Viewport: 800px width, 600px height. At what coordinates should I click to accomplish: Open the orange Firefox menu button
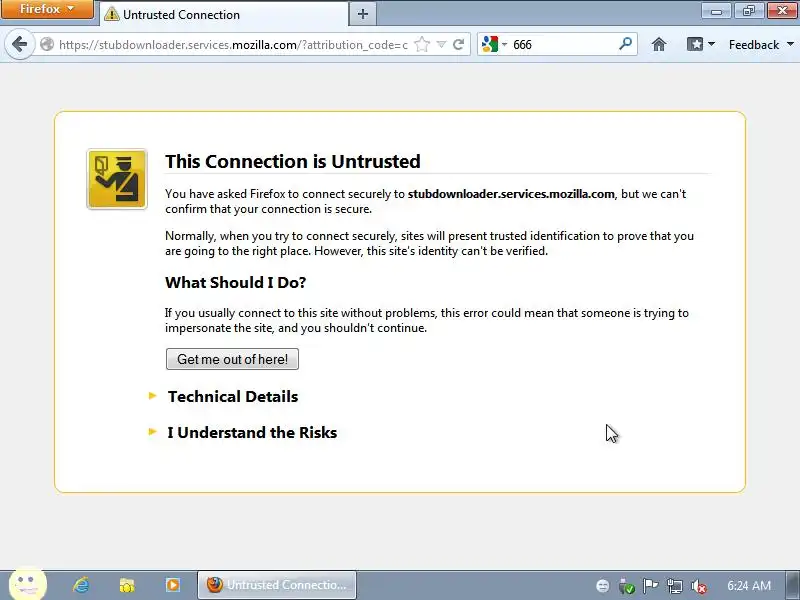(47, 9)
